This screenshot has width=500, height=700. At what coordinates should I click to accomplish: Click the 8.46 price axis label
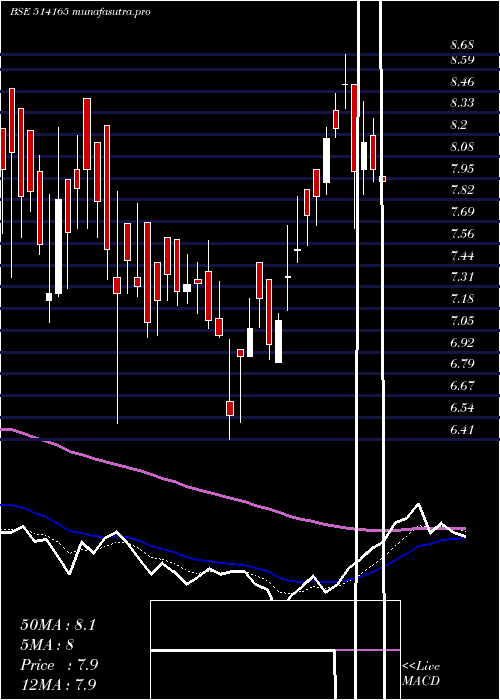tap(462, 82)
